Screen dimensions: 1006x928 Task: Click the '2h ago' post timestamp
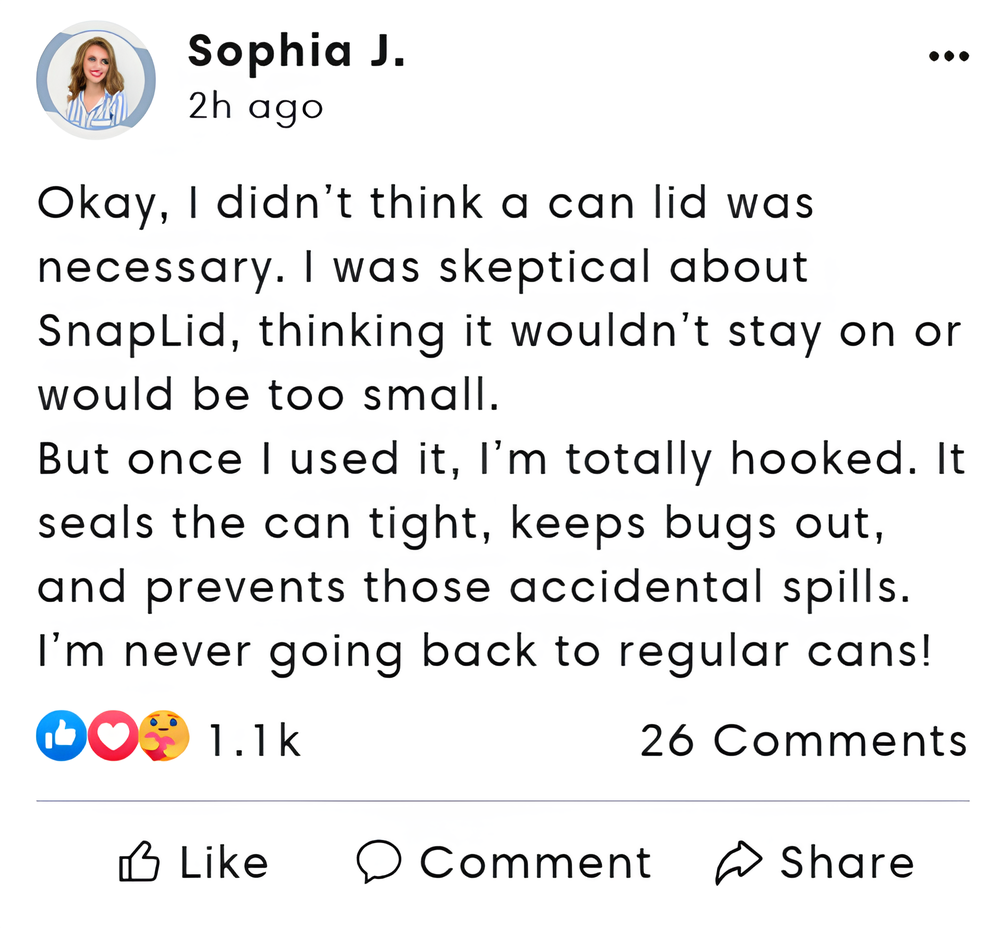pyautogui.click(x=255, y=106)
